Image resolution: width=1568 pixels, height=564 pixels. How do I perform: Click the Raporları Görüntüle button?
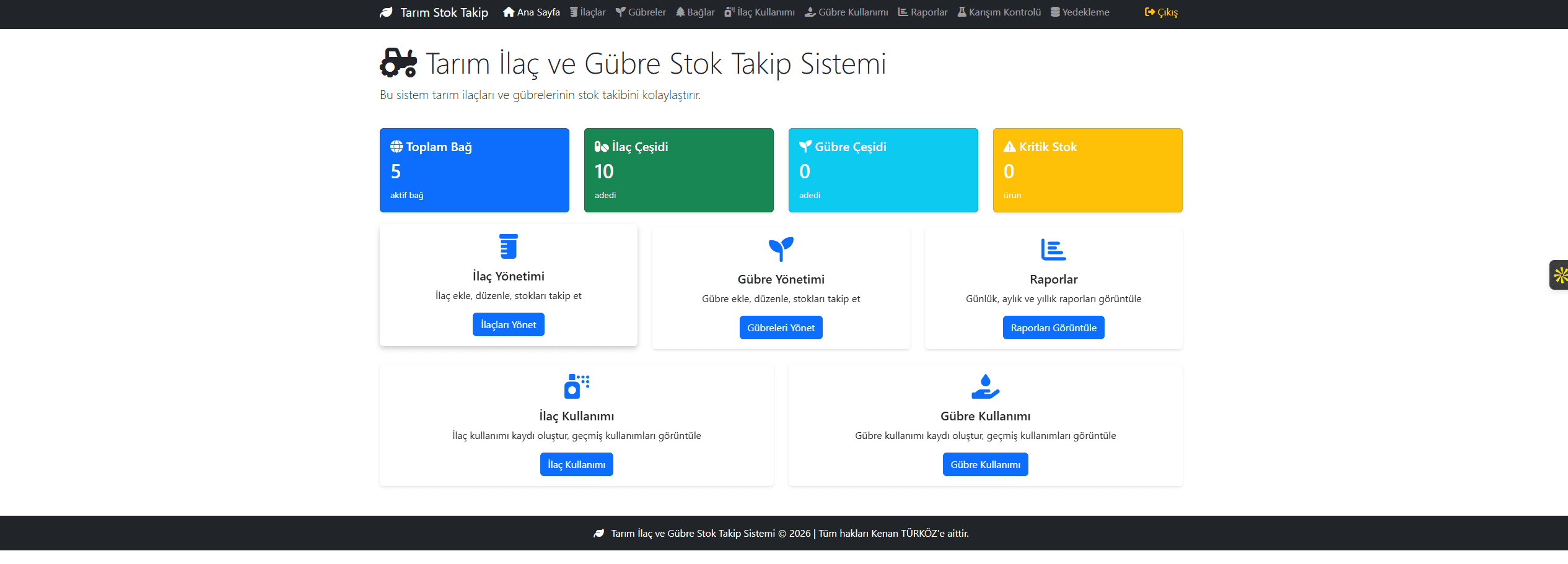tap(1053, 328)
